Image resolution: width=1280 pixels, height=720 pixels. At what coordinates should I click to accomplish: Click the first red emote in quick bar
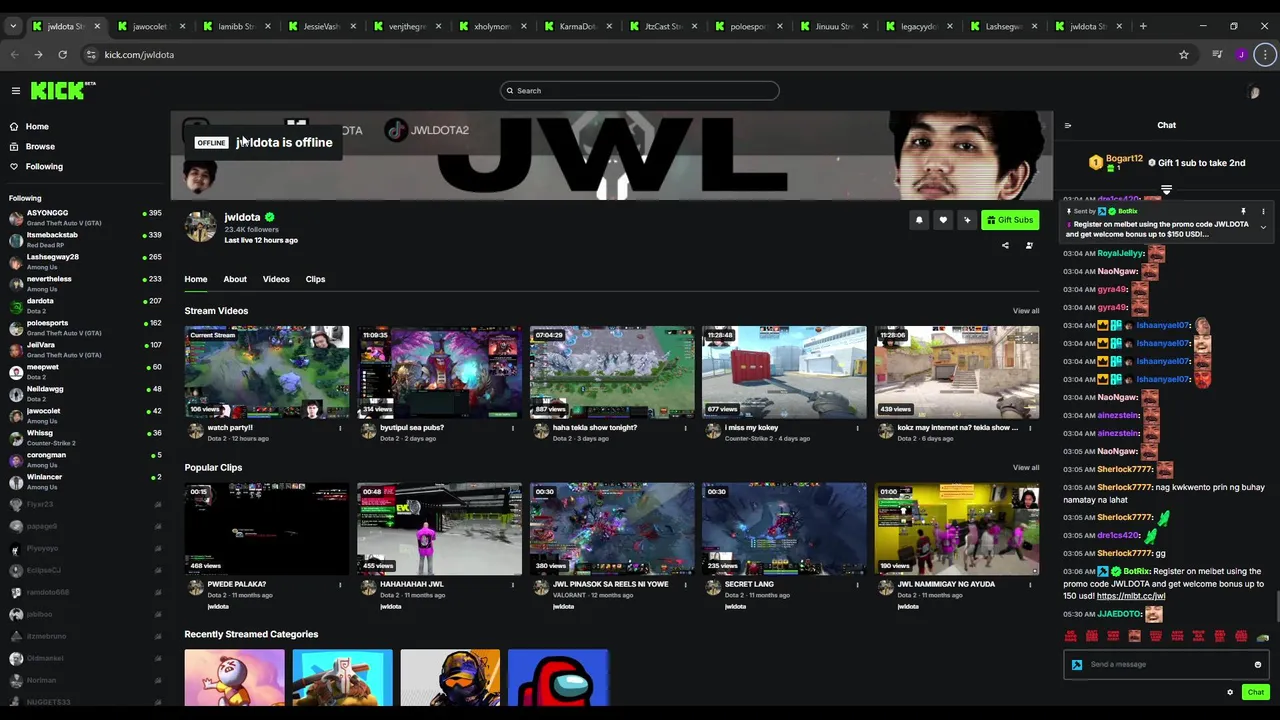coord(1071,636)
